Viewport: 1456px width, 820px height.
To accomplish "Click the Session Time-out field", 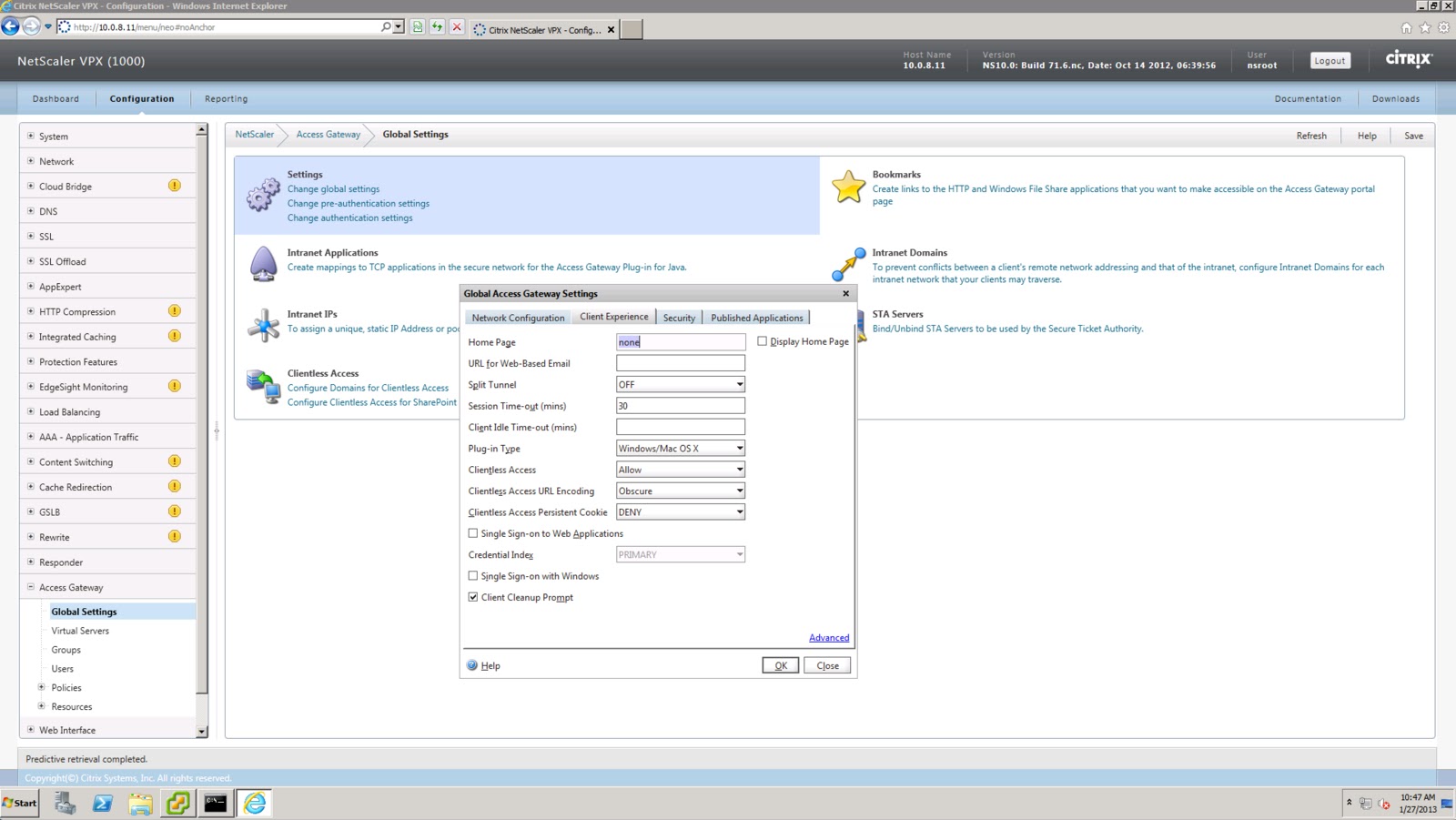I will click(x=681, y=405).
